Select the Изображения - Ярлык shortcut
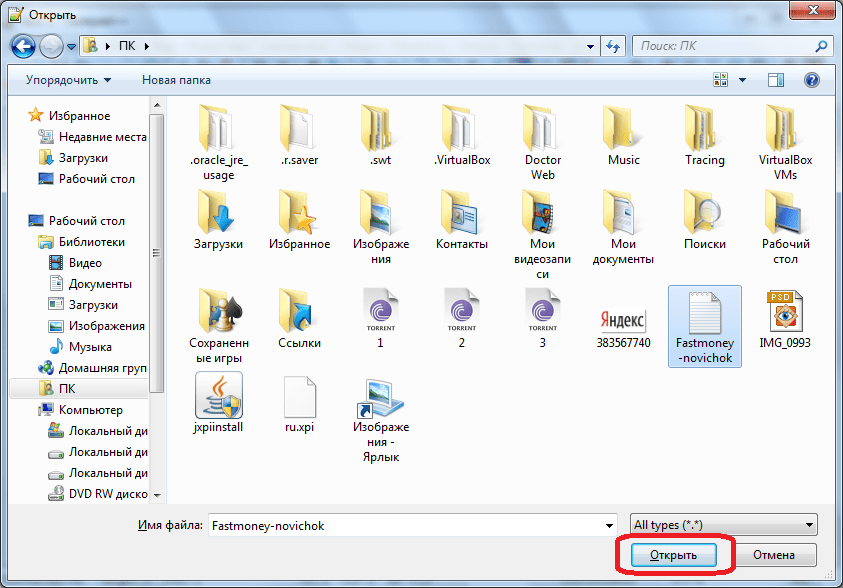843x588 pixels. coord(381,420)
